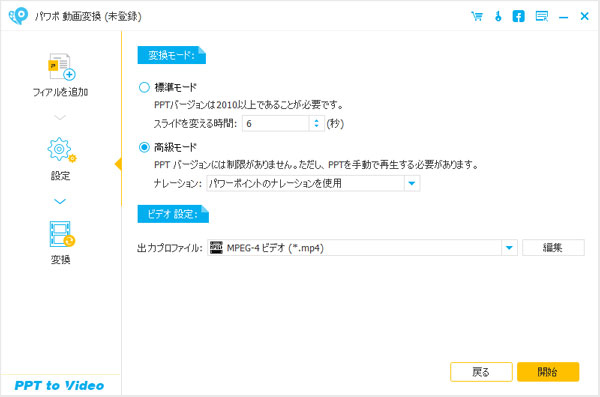Click the PPT to Video logo text
This screenshot has height=397, width=600.
click(59, 386)
